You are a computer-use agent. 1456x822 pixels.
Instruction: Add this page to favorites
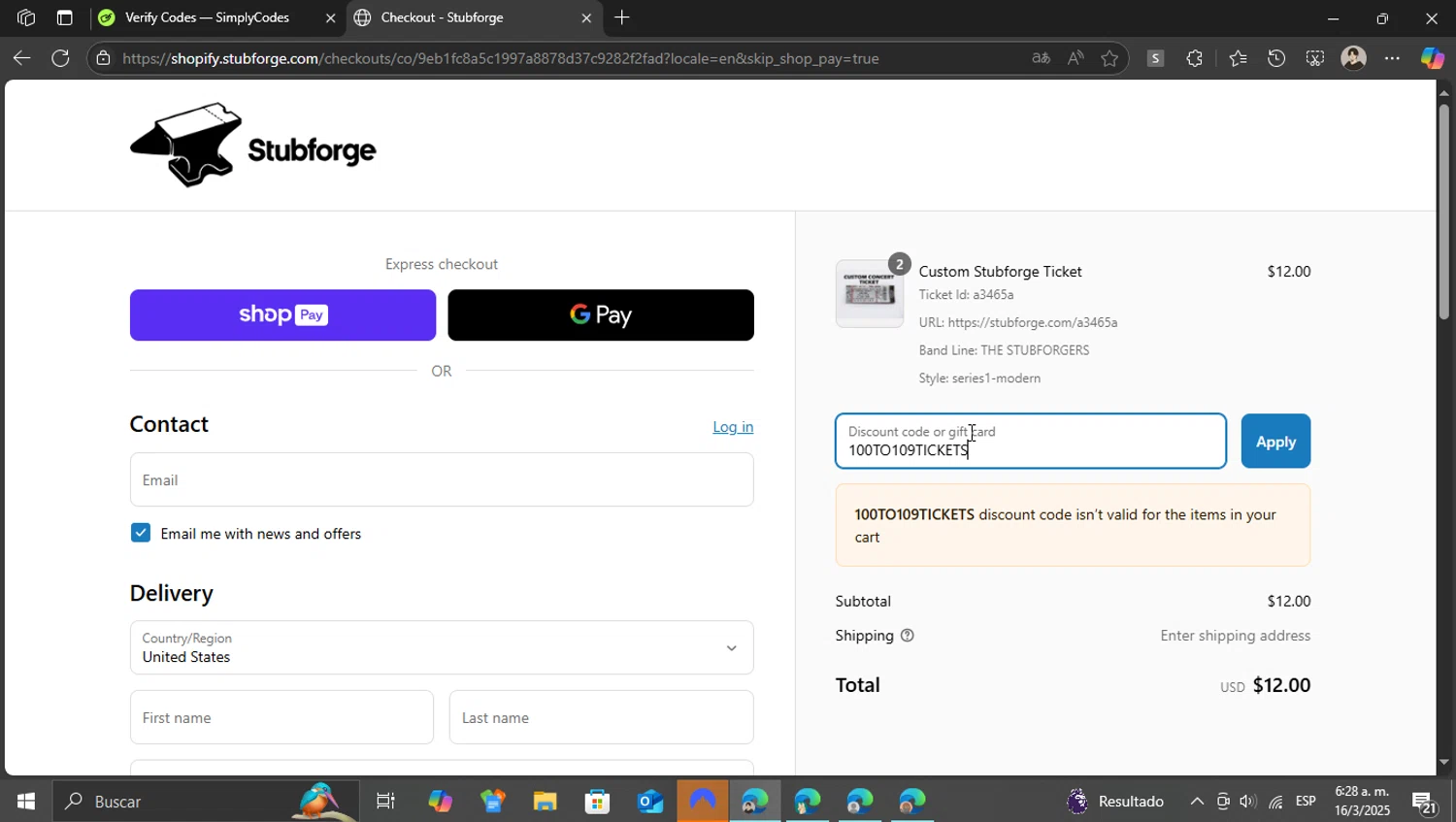1109,58
